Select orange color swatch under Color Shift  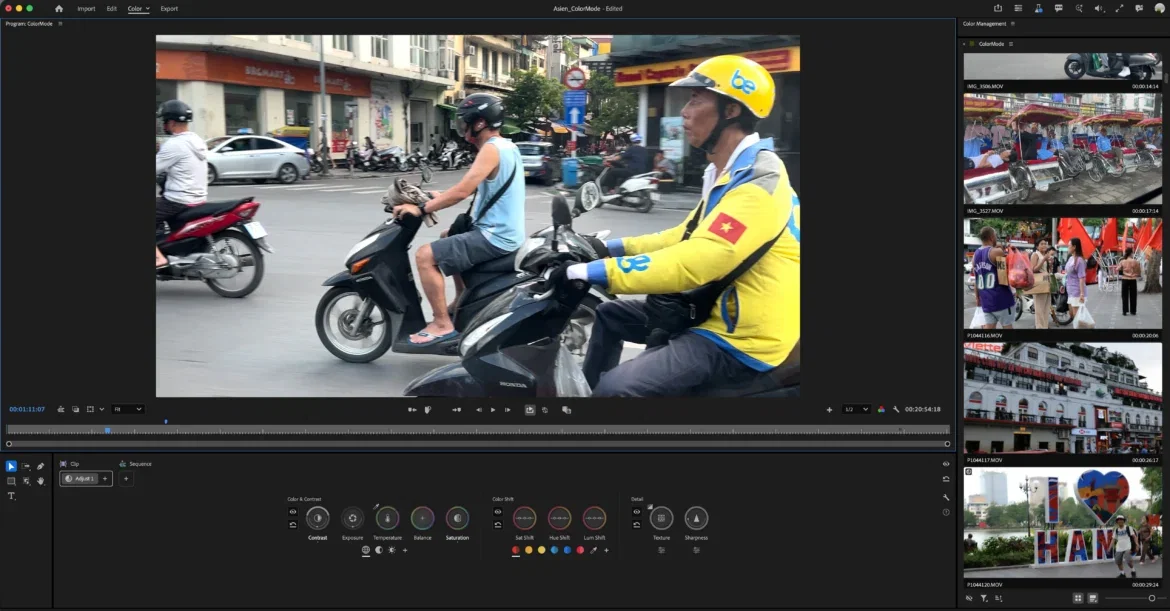[528, 550]
